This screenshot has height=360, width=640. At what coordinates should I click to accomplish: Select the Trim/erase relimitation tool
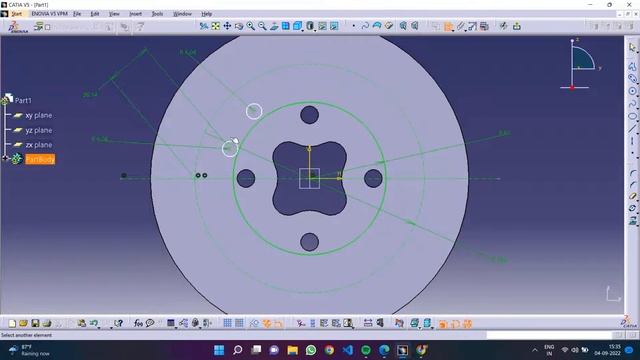click(632, 196)
